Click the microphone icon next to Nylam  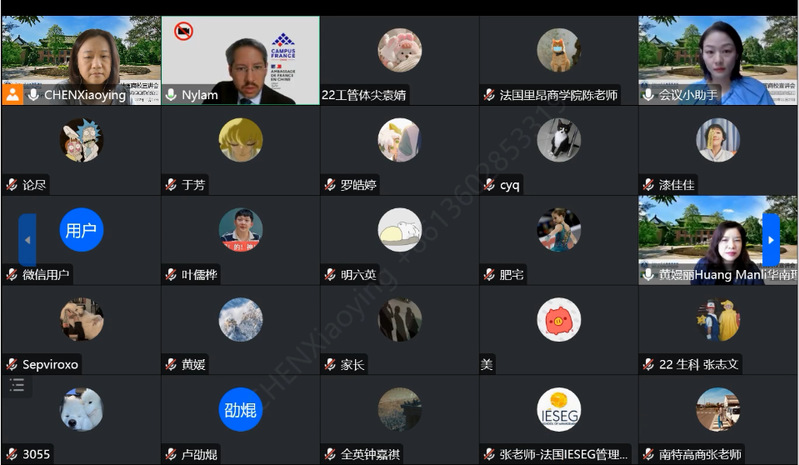172,95
